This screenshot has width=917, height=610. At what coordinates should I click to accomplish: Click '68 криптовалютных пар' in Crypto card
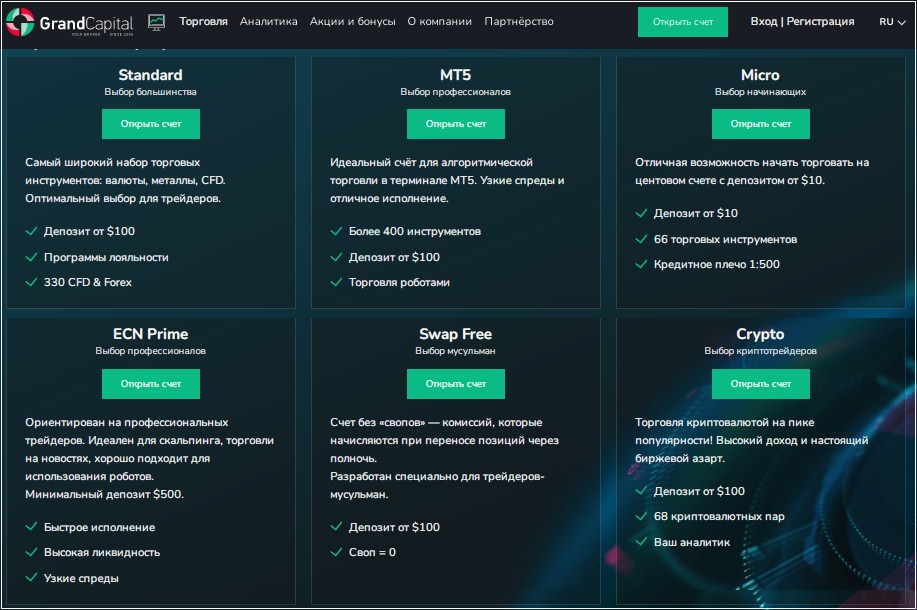(x=719, y=516)
